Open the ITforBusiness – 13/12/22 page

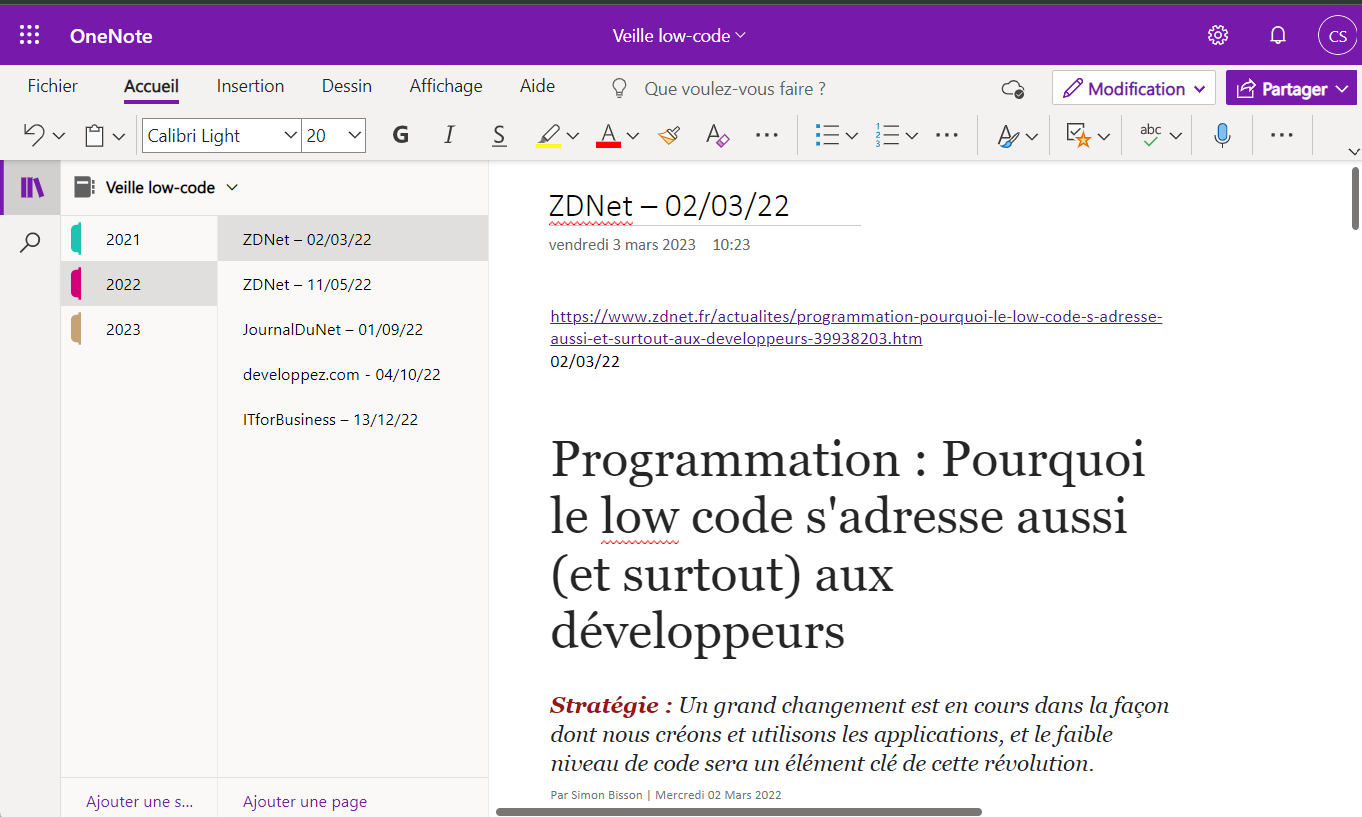point(353,419)
